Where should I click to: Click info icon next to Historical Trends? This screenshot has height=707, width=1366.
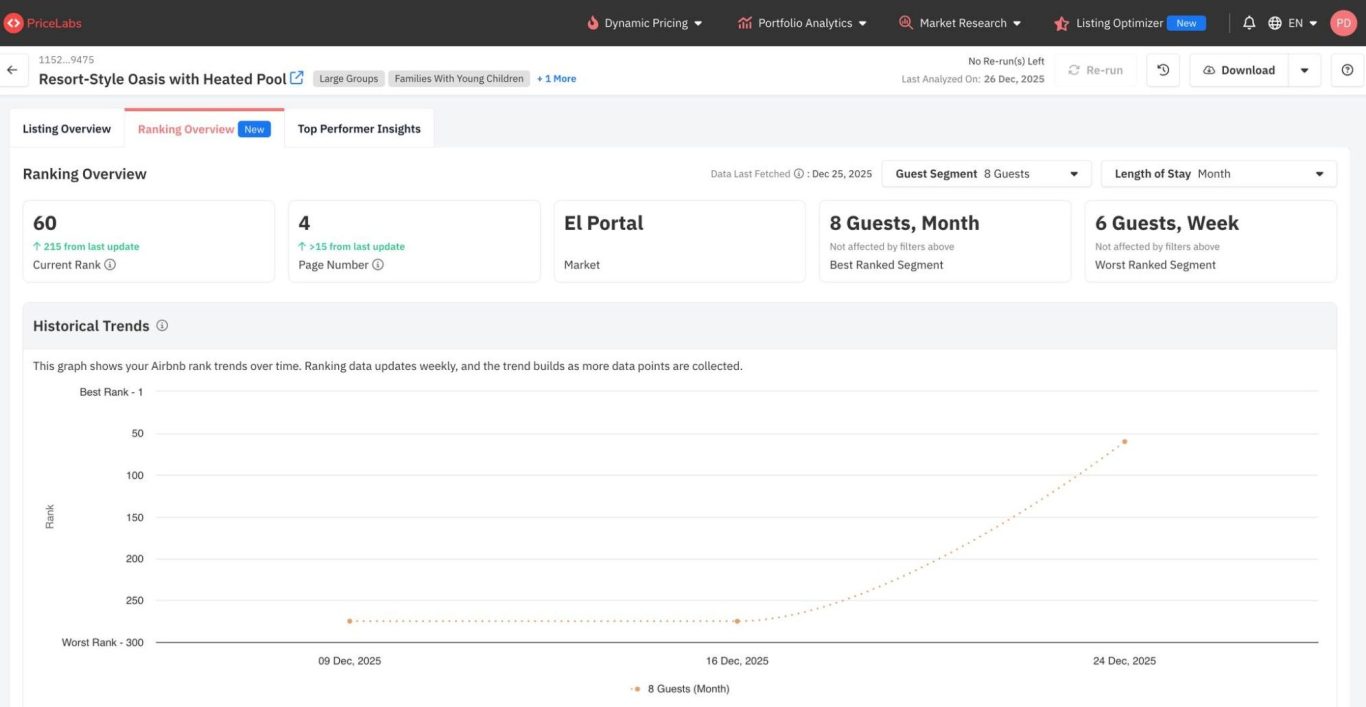(162, 326)
